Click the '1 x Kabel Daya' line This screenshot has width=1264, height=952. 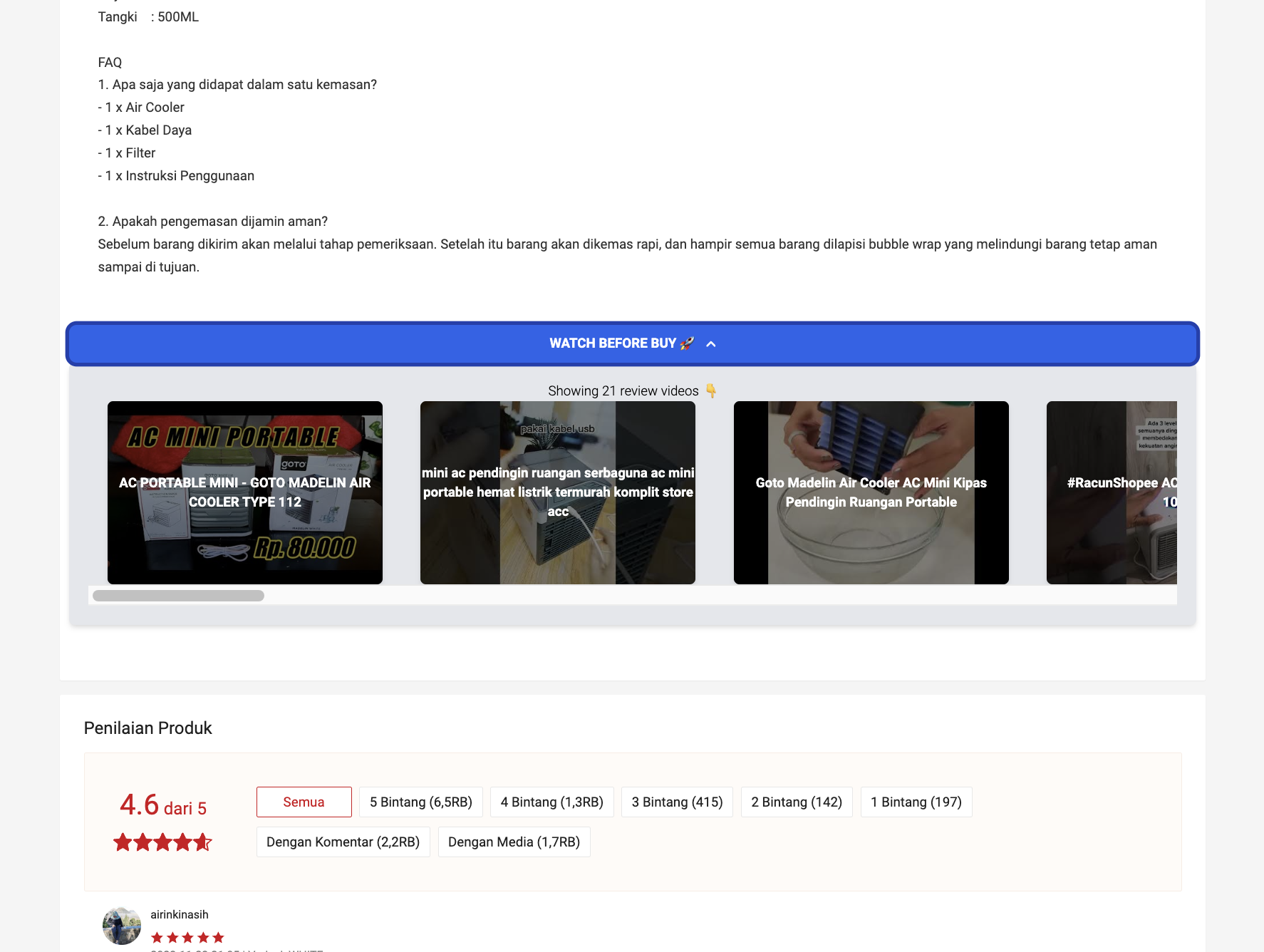coord(145,130)
